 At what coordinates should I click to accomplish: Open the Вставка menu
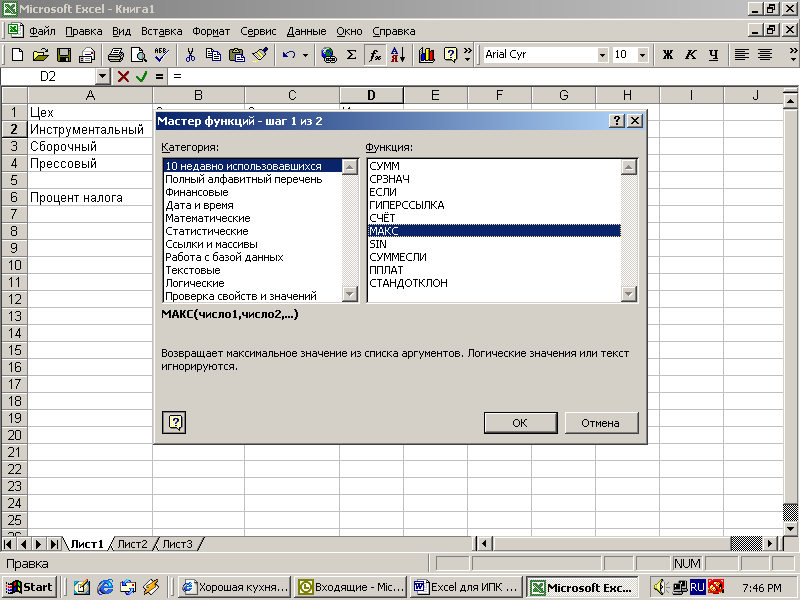(162, 31)
